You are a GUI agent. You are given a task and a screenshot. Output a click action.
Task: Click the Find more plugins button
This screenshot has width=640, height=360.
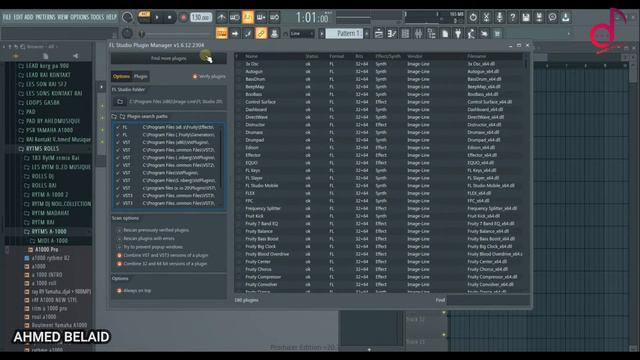click(169, 58)
